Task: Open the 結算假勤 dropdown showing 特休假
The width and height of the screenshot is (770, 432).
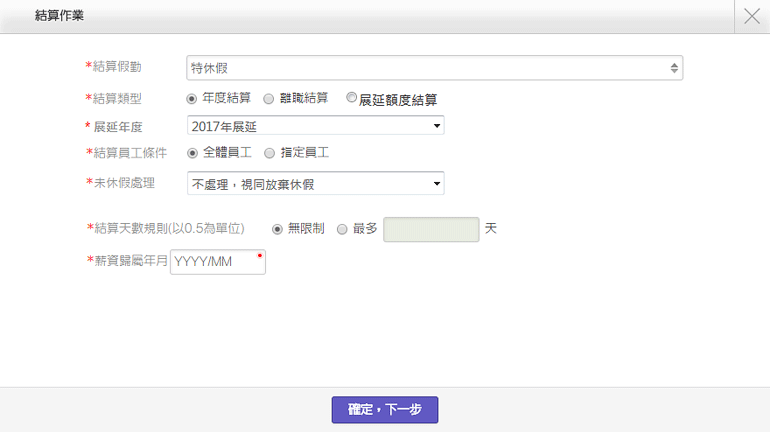Action: [434, 68]
